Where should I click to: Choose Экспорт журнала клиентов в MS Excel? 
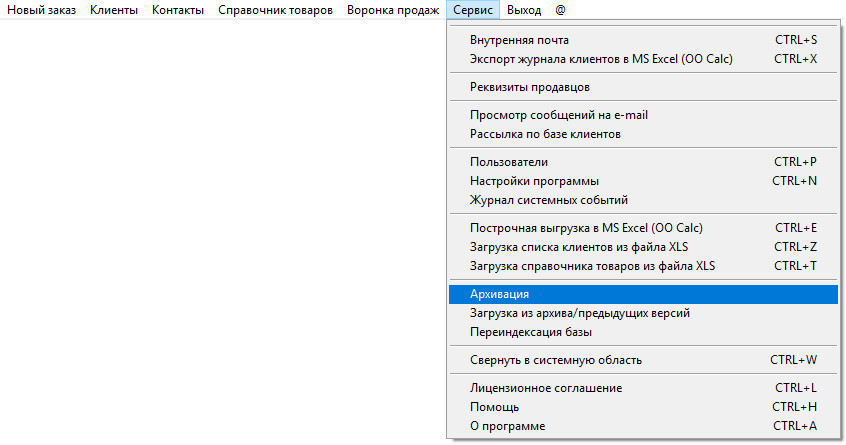click(601, 59)
